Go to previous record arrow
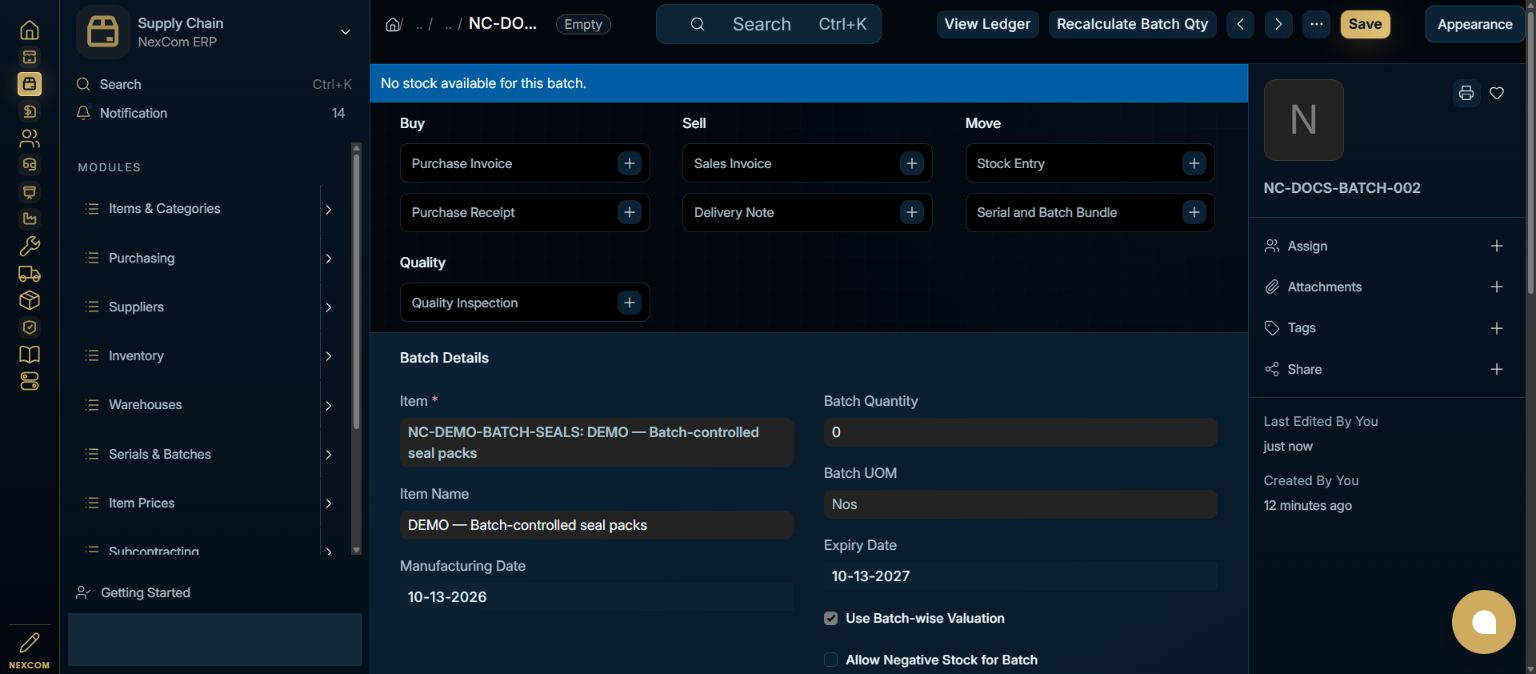The image size is (1536, 674). (x=1240, y=24)
